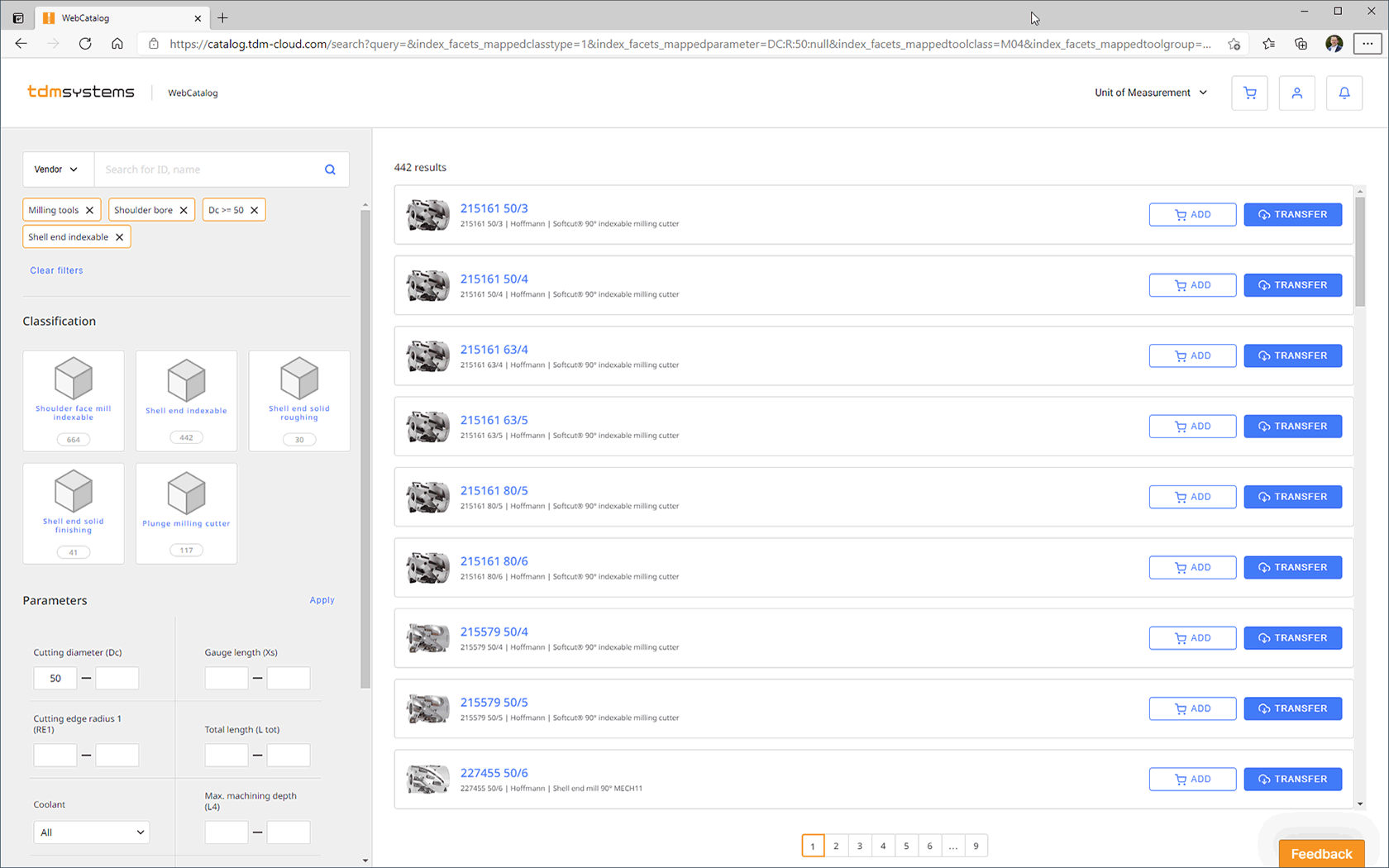The height and width of the screenshot is (868, 1389).
Task: Open the ellipsis page link in pagination
Action: [952, 846]
